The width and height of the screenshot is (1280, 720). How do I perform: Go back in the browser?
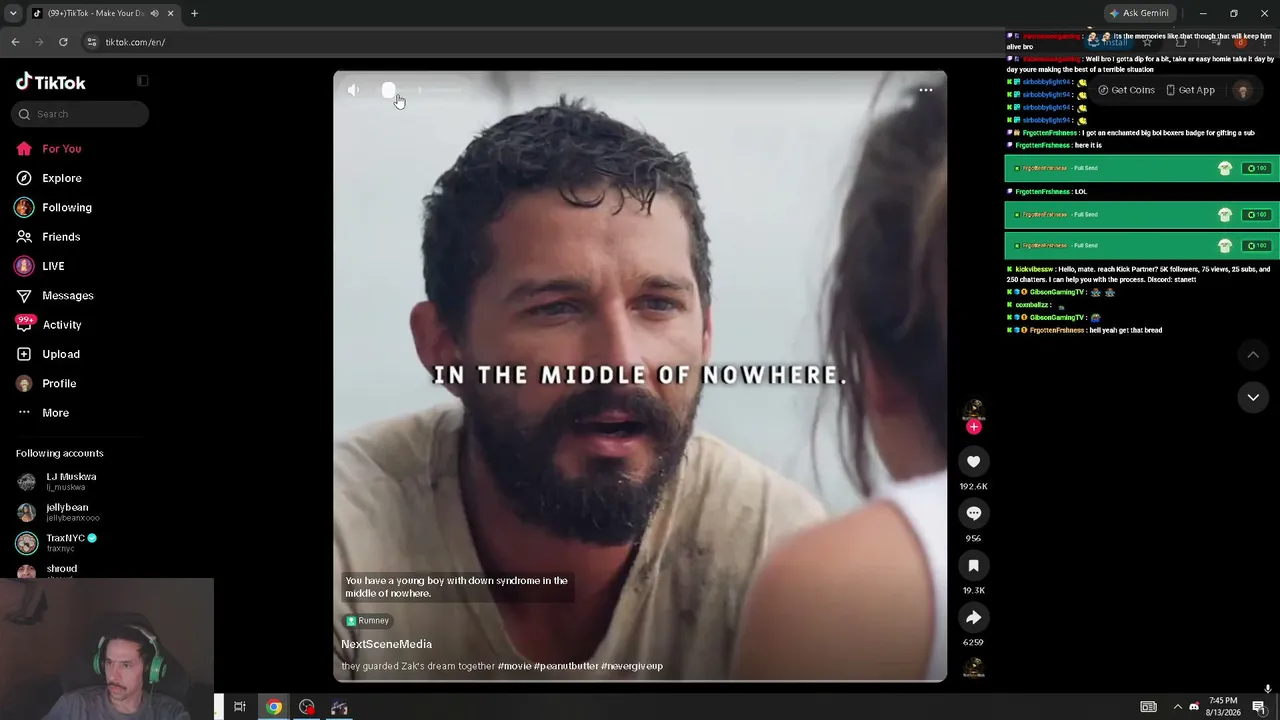[15, 42]
